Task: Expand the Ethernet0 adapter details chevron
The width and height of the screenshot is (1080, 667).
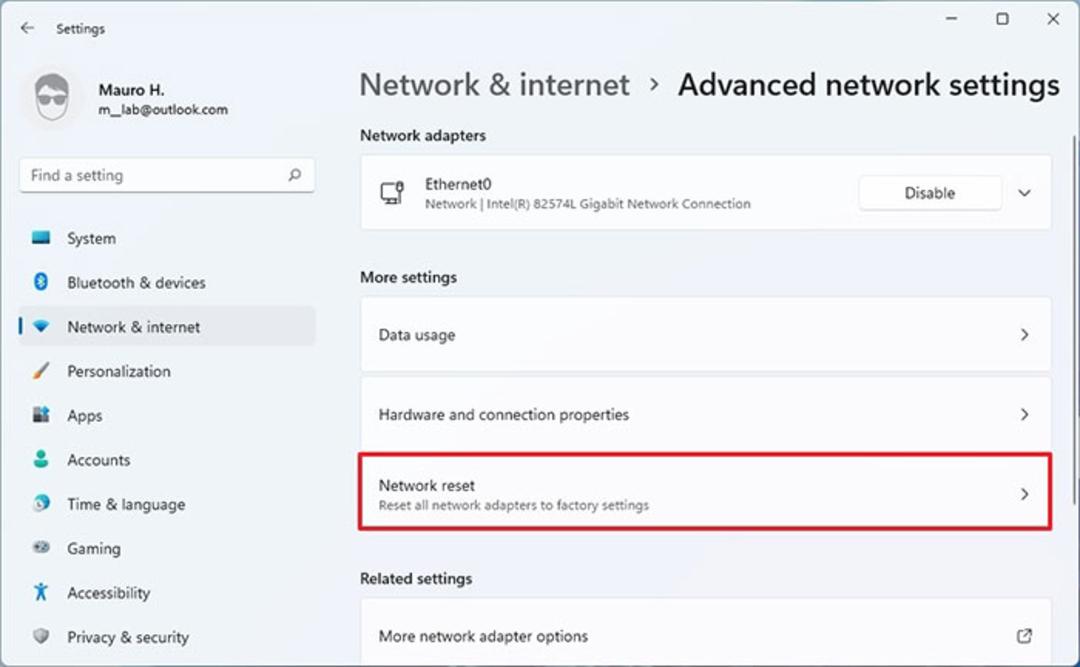Action: coord(1024,193)
